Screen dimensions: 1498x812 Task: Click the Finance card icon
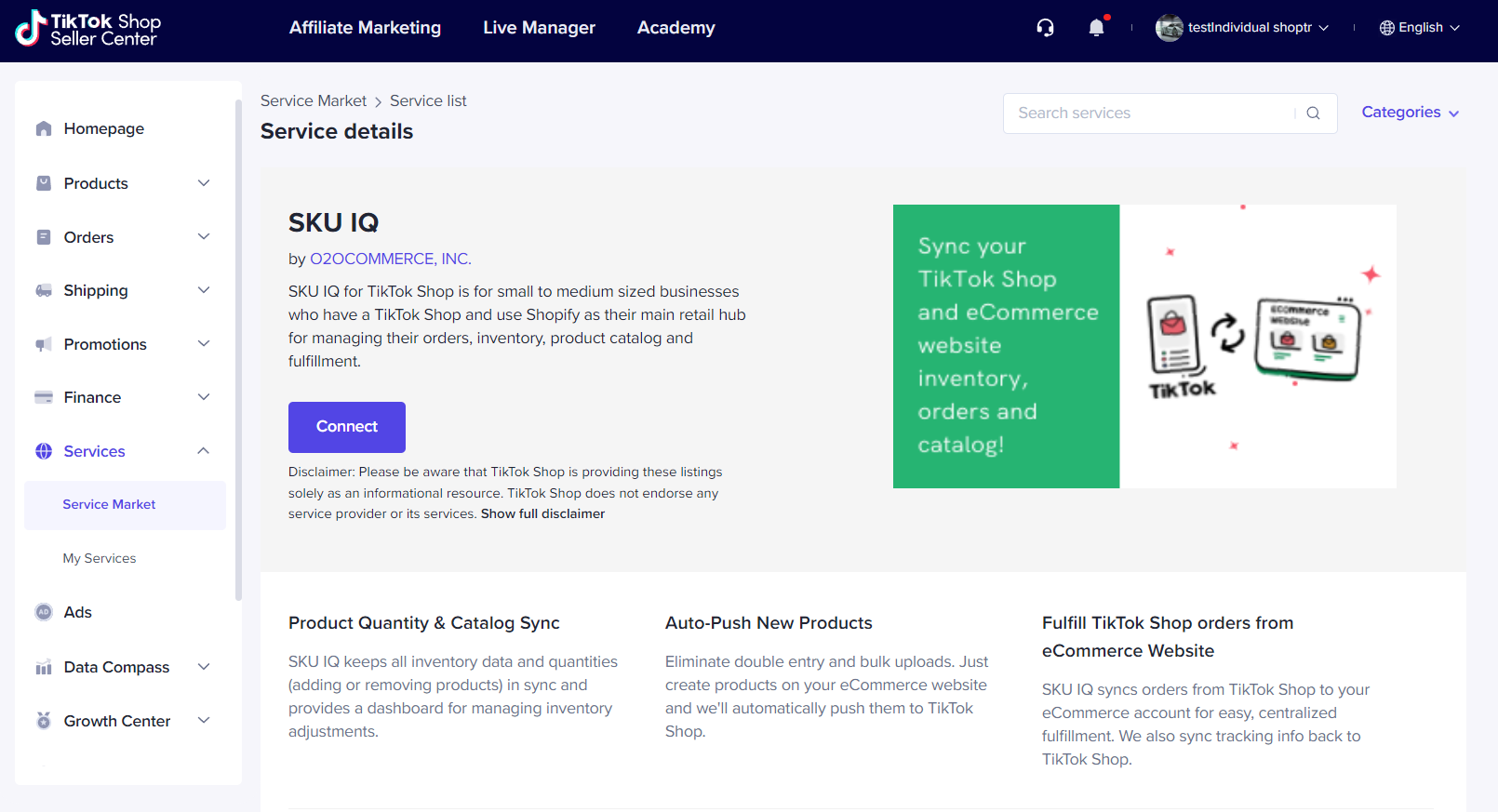click(x=44, y=397)
